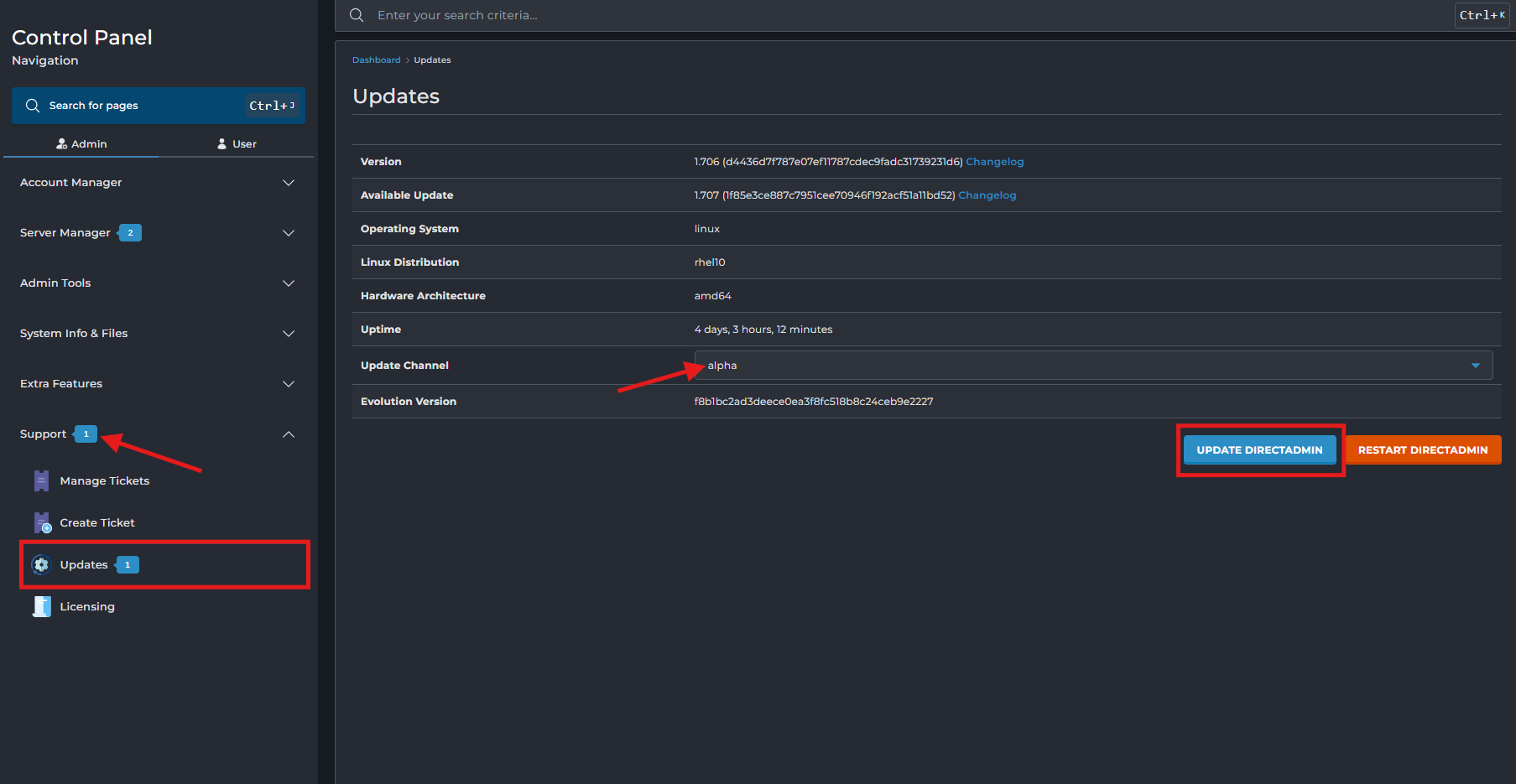This screenshot has height=784, width=1516.
Task: Click the Server Manager notification badge
Action: 129,232
